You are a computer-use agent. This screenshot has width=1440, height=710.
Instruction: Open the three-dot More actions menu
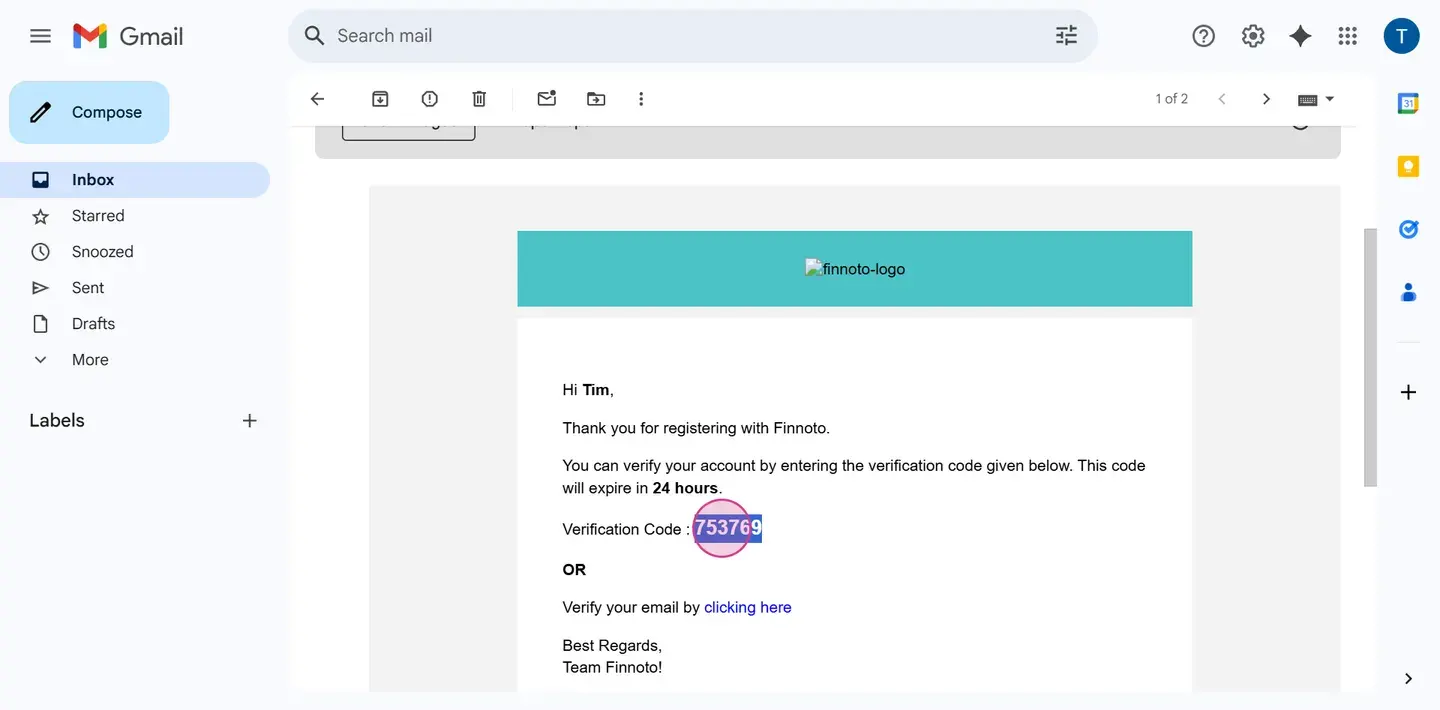pos(641,99)
